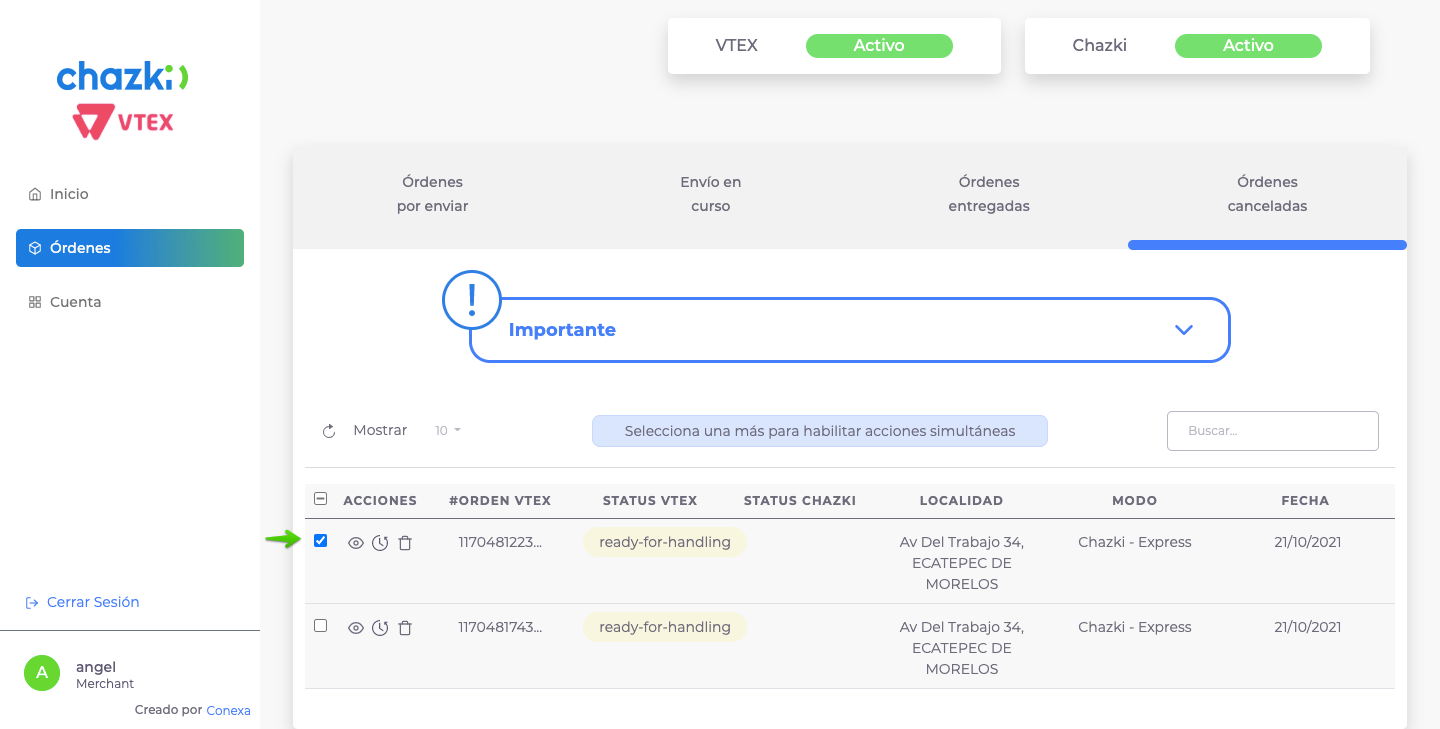Click the simultaneous actions notice banner
This screenshot has width=1440, height=729.
coord(820,431)
